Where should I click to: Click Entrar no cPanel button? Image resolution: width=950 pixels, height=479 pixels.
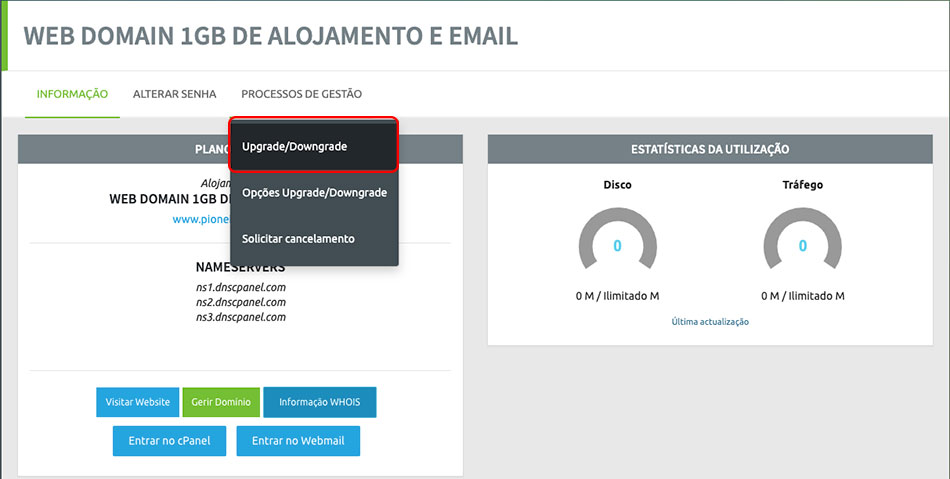(x=169, y=441)
